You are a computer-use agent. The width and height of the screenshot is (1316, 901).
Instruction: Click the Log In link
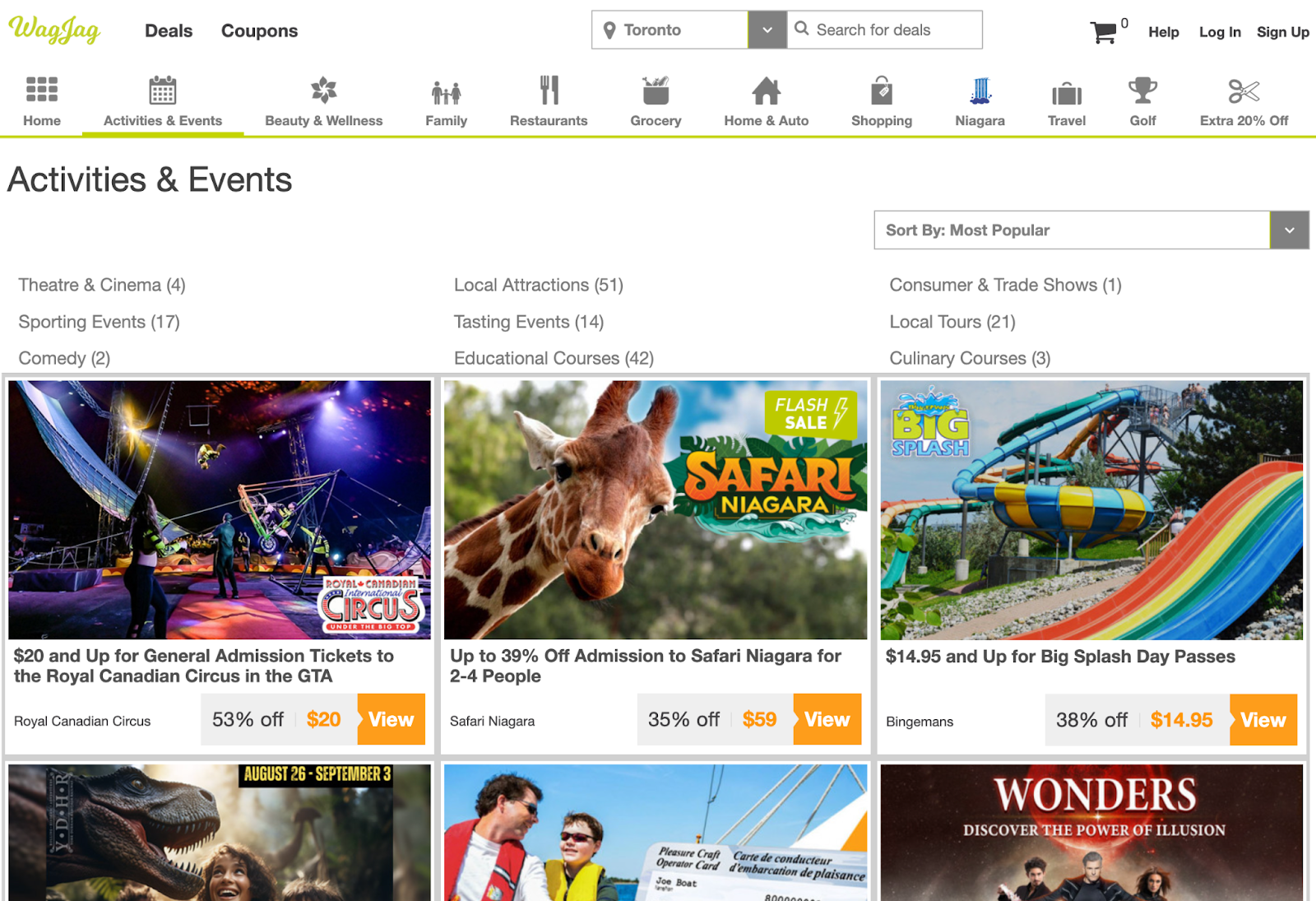point(1220,32)
